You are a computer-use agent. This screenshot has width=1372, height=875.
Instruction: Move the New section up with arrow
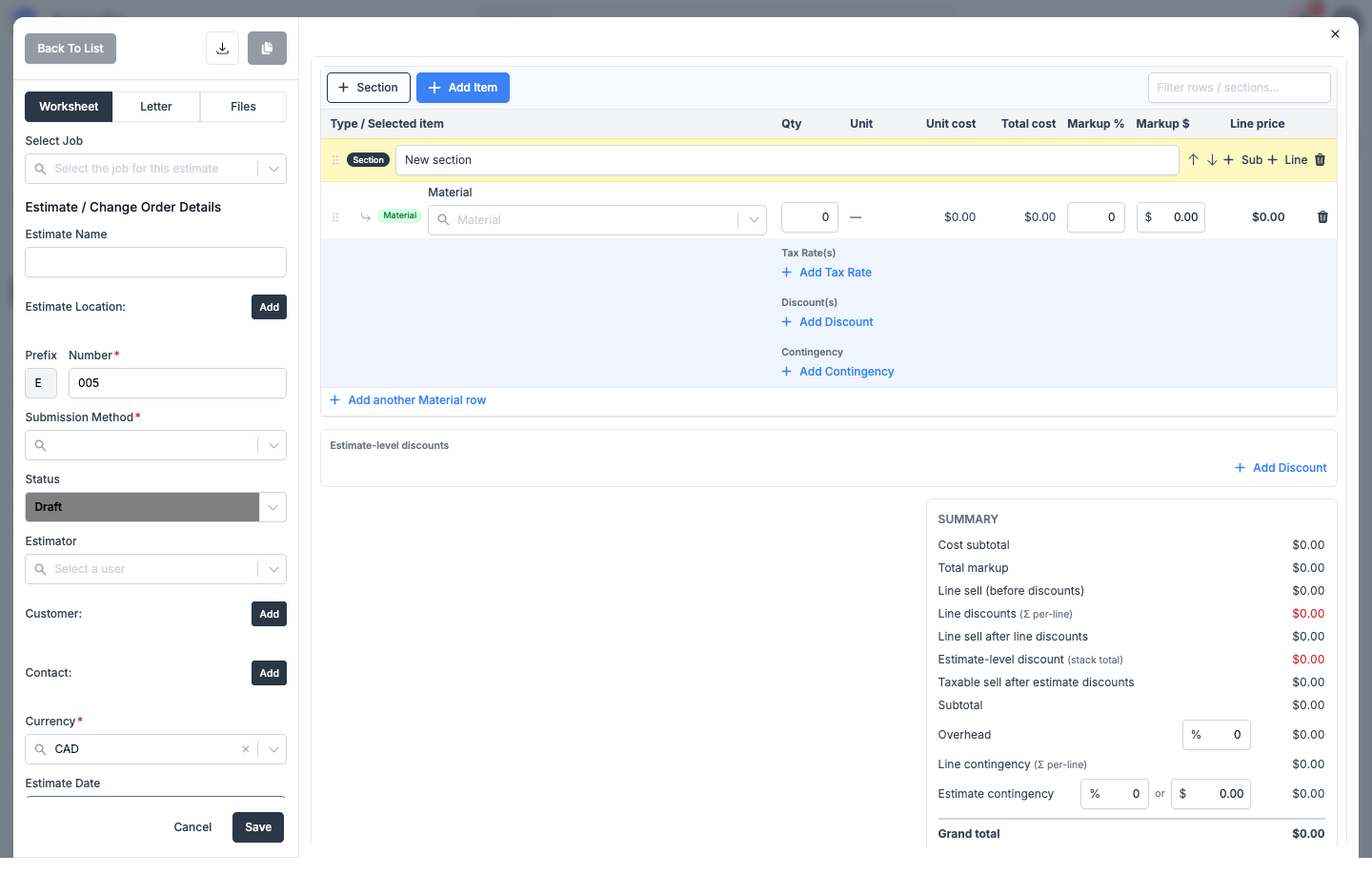[1193, 160]
